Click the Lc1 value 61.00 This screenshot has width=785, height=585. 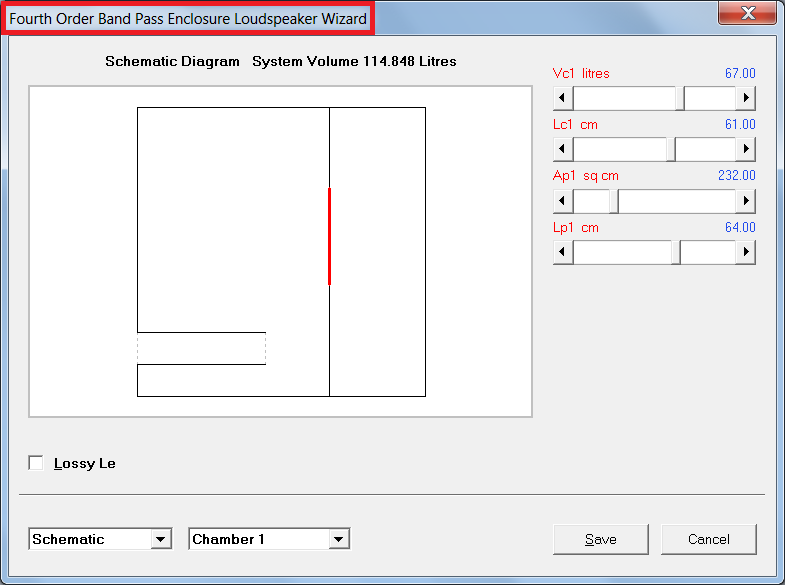740,125
